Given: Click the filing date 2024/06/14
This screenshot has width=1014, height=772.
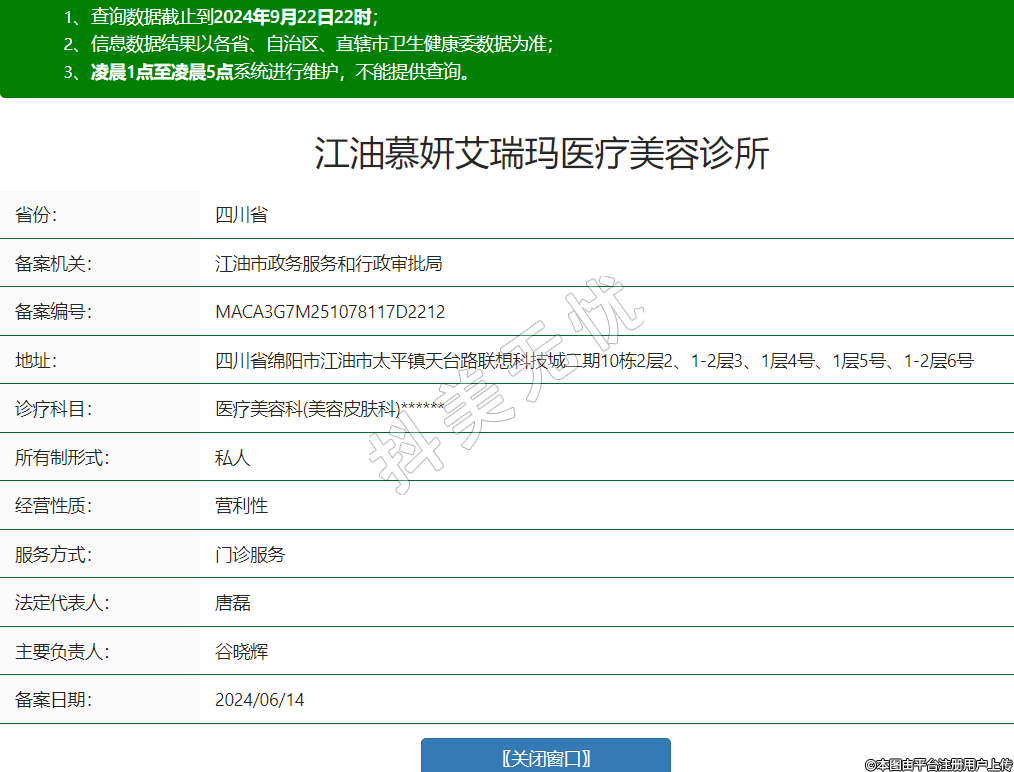Looking at the screenshot, I should pos(259,700).
